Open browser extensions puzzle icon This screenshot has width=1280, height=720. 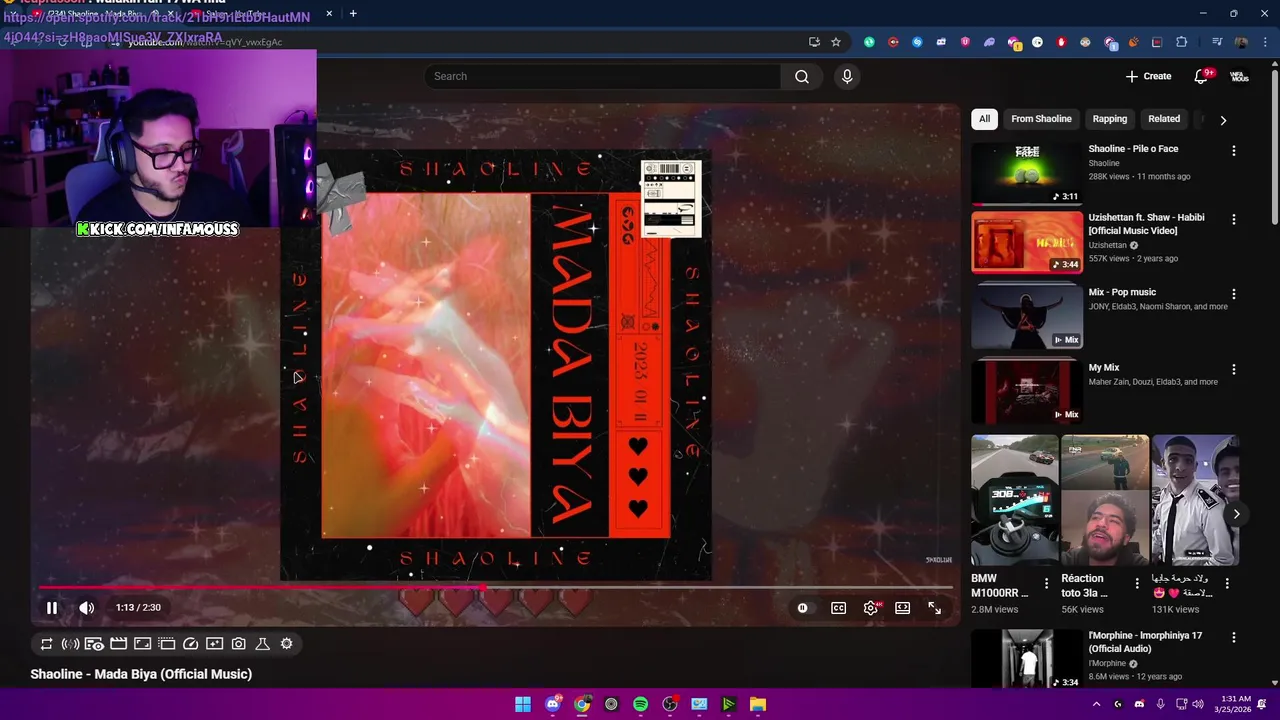point(1181,42)
